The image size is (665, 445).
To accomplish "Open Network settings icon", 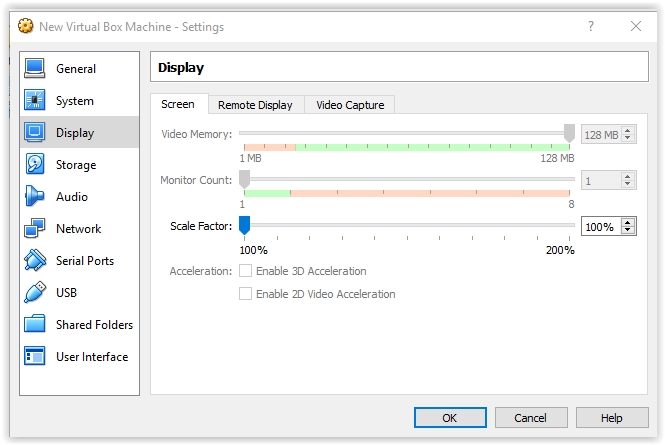I will click(34, 228).
